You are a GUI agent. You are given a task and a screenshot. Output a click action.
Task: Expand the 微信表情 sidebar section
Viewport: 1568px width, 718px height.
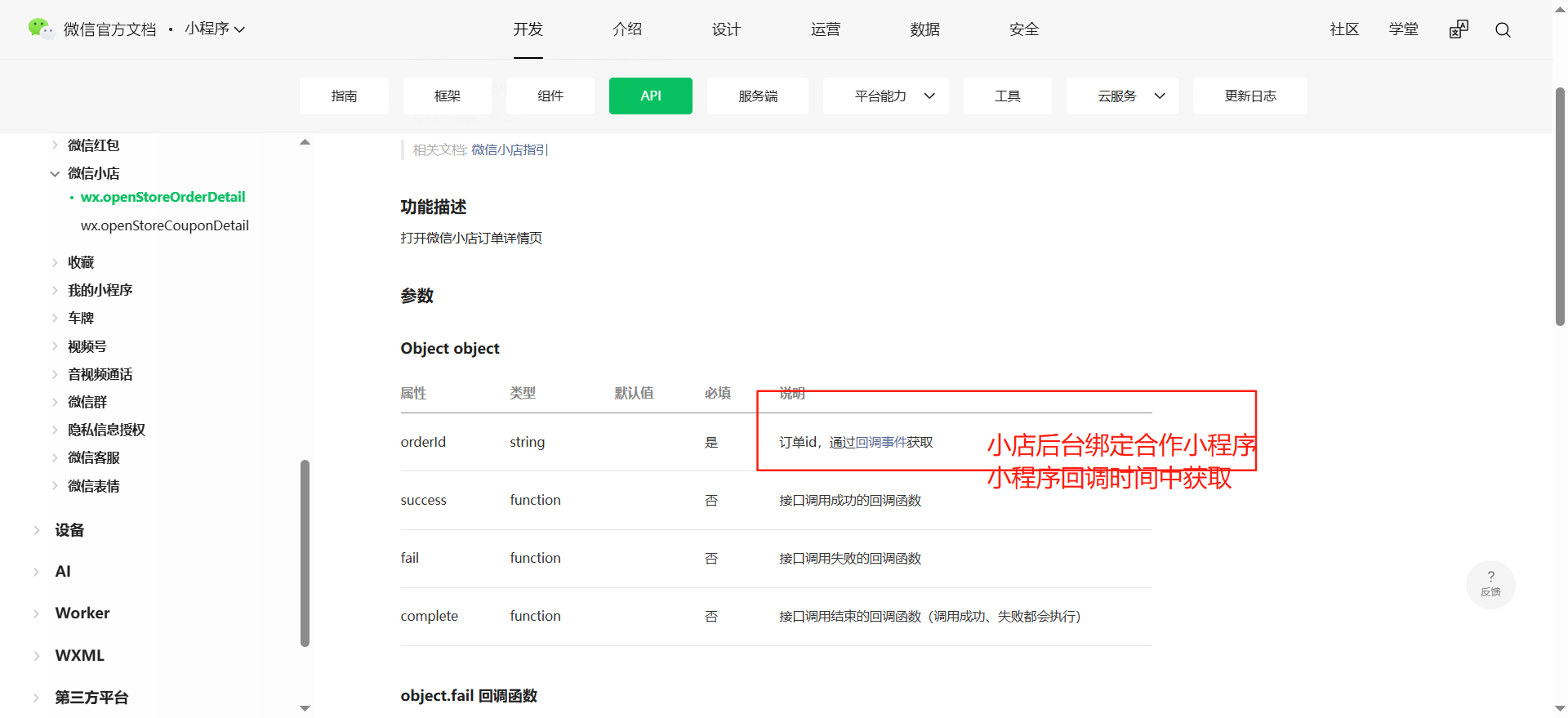click(55, 486)
